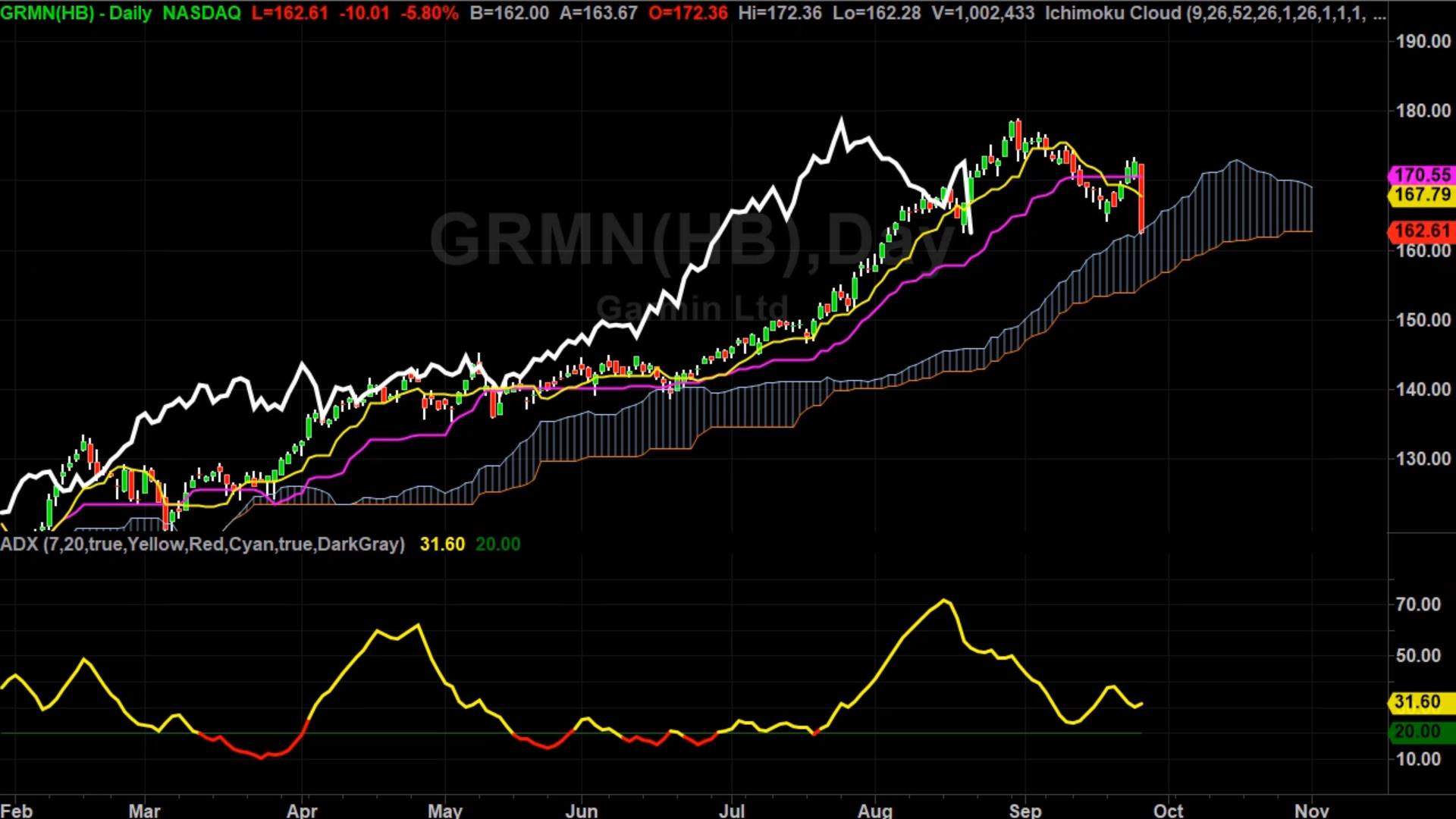This screenshot has width=1456, height=819.
Task: Click the May label on time axis
Action: pyautogui.click(x=445, y=810)
